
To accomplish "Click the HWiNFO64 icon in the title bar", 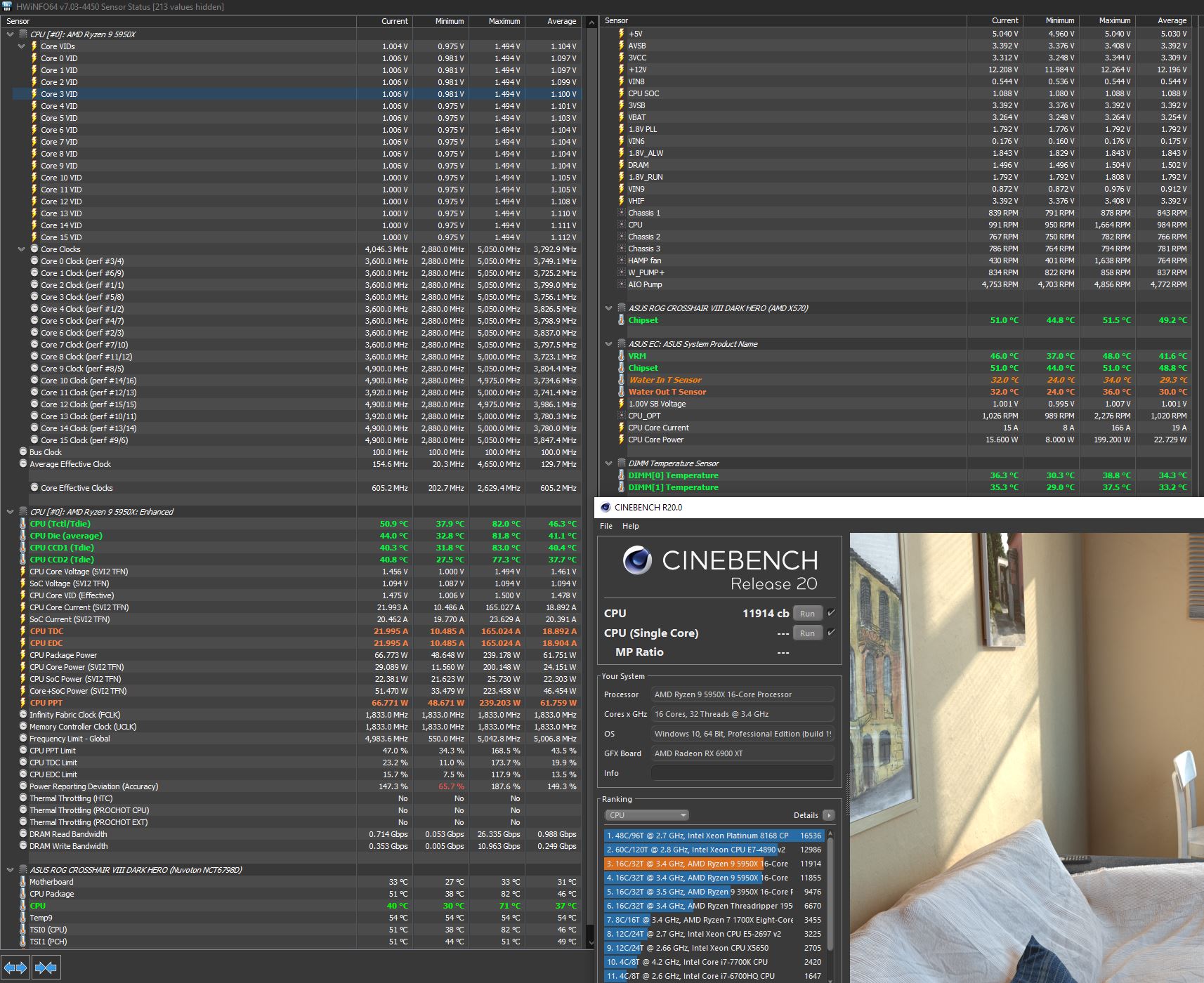I will (x=7, y=7).
